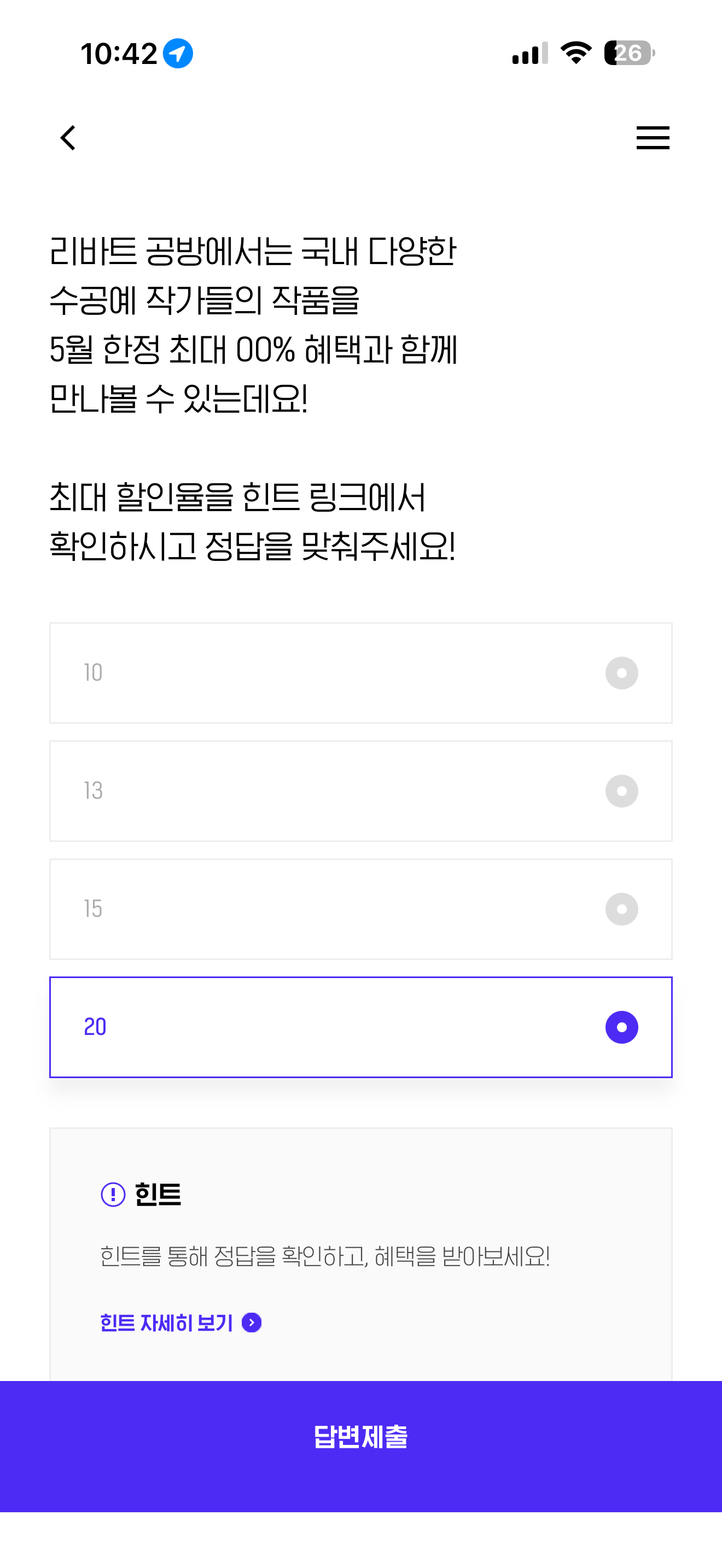Tap the Wi-Fi status icon

pos(576,53)
